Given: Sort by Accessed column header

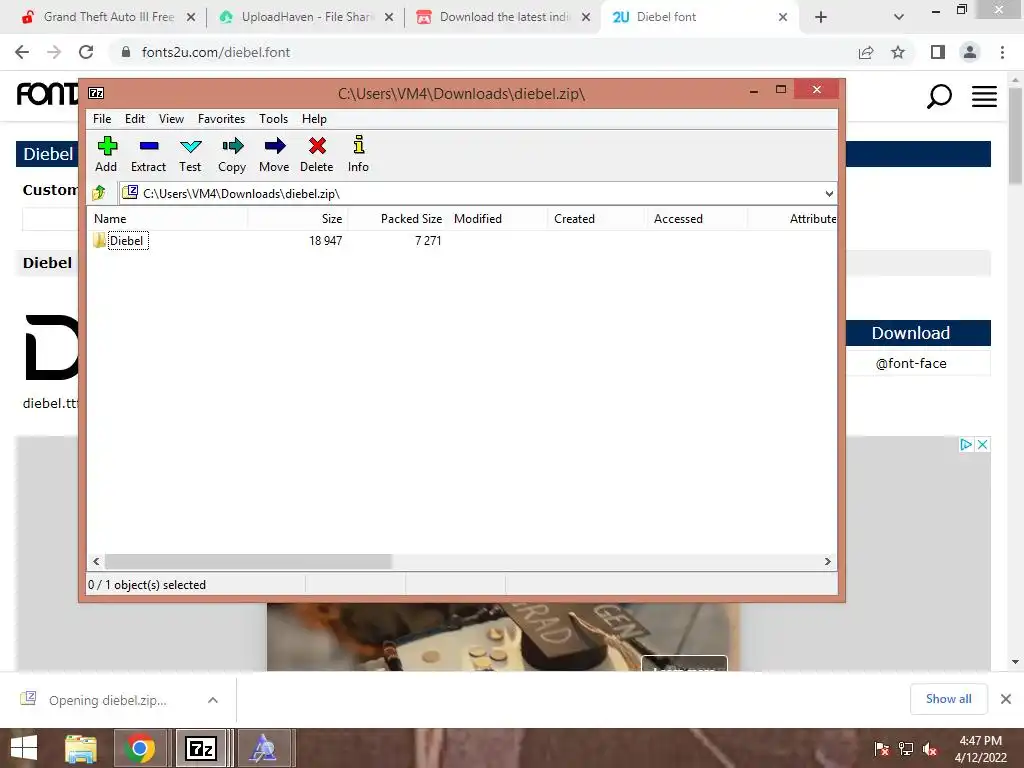Looking at the screenshot, I should (x=697, y=219).
